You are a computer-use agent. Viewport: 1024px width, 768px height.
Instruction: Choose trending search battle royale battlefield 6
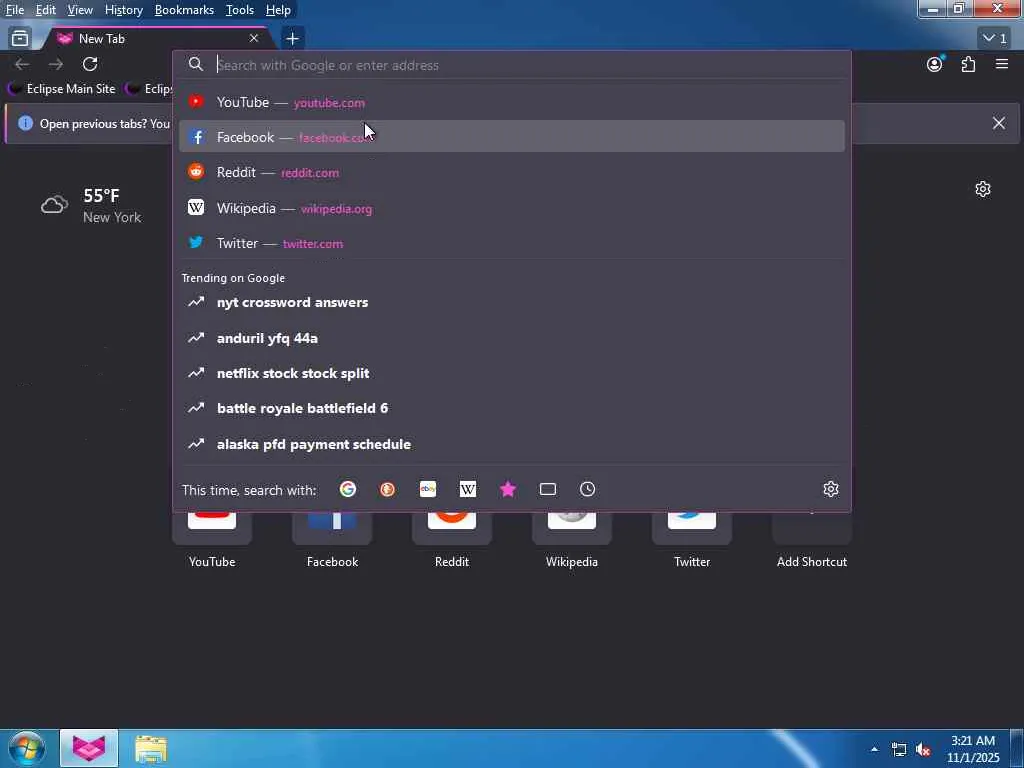tap(511, 408)
